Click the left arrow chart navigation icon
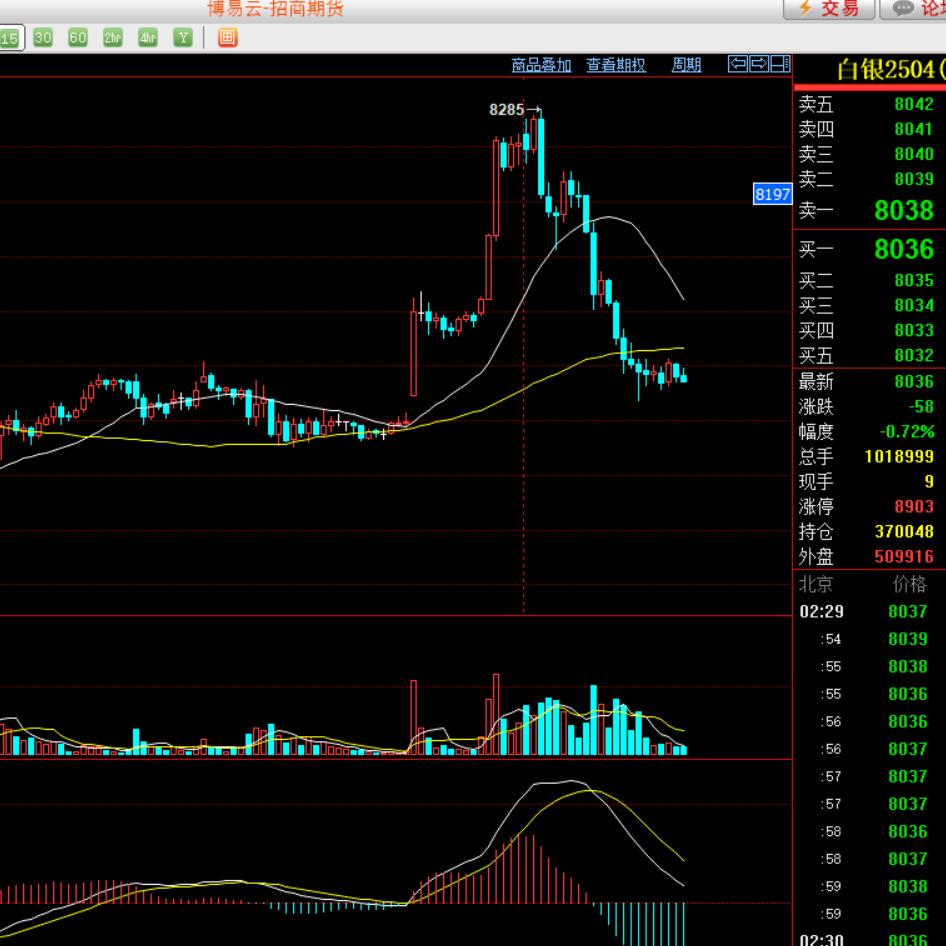Image resolution: width=946 pixels, height=946 pixels. 738,64
